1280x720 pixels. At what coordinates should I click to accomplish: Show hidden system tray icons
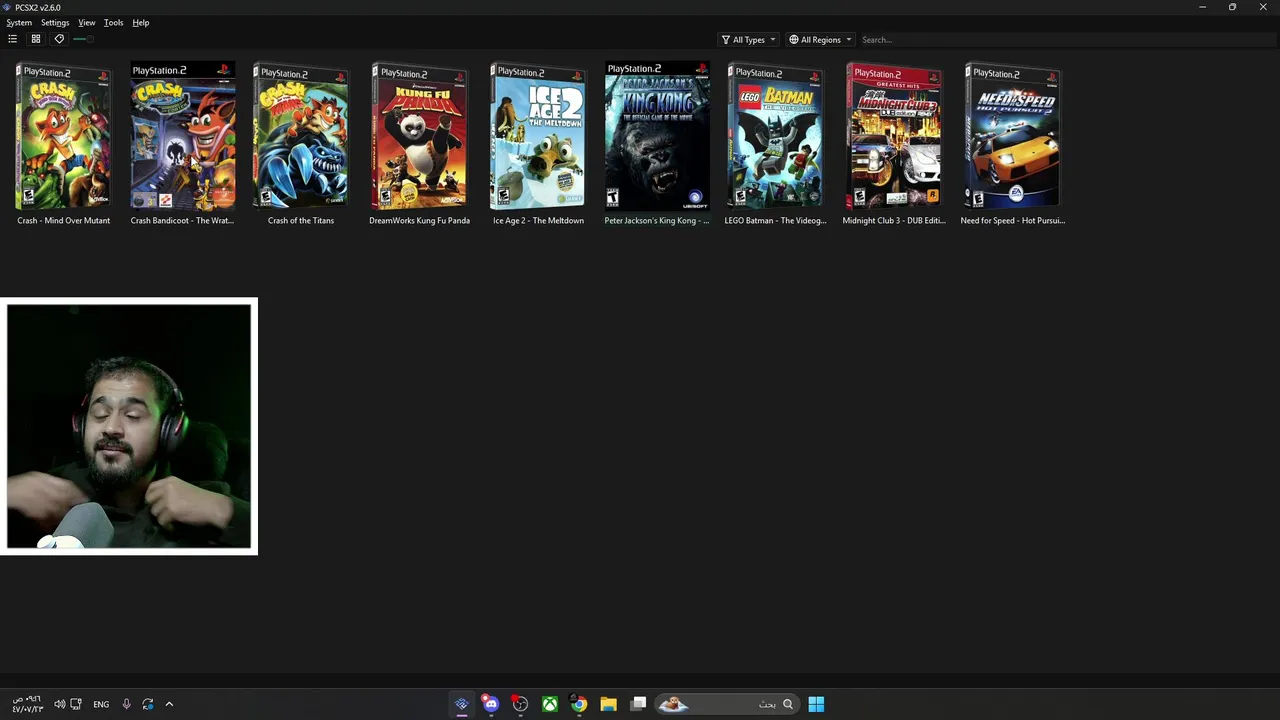click(x=169, y=704)
